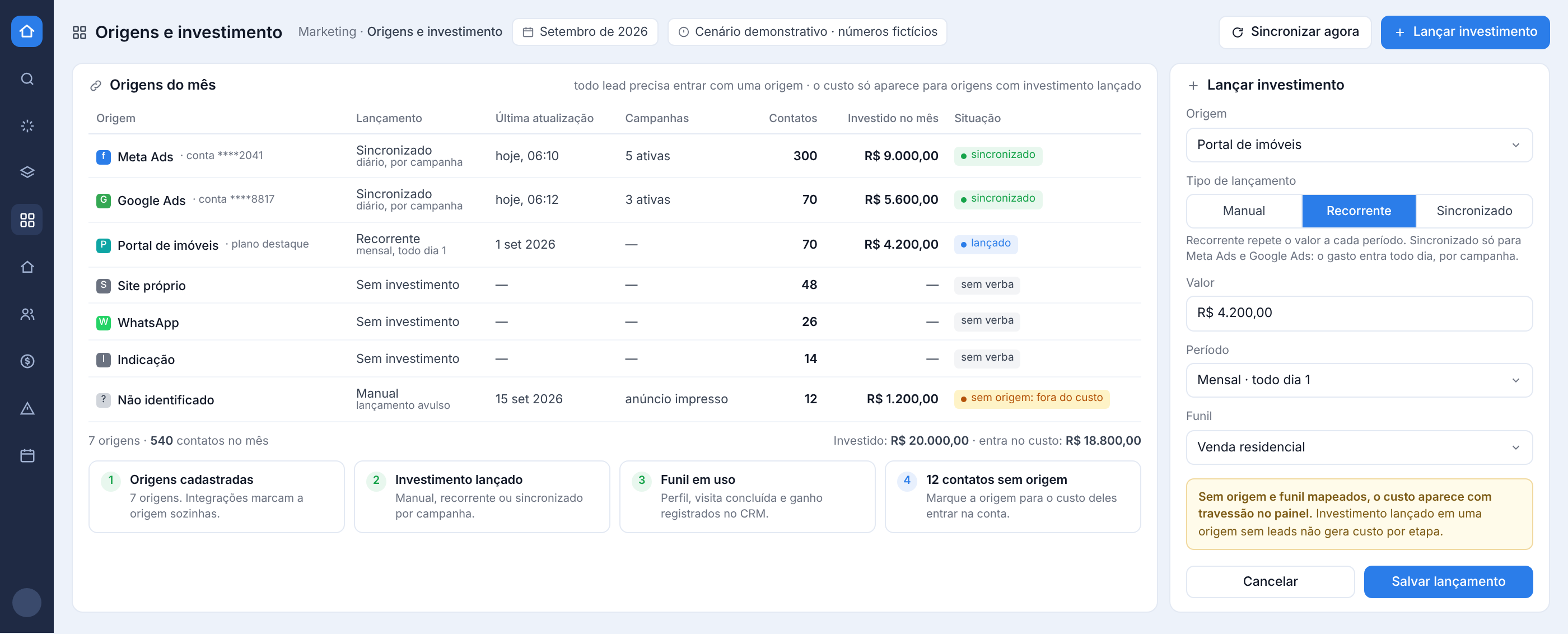
Task: Click the anúncio impresso campaign cell
Action: pyautogui.click(x=676, y=399)
